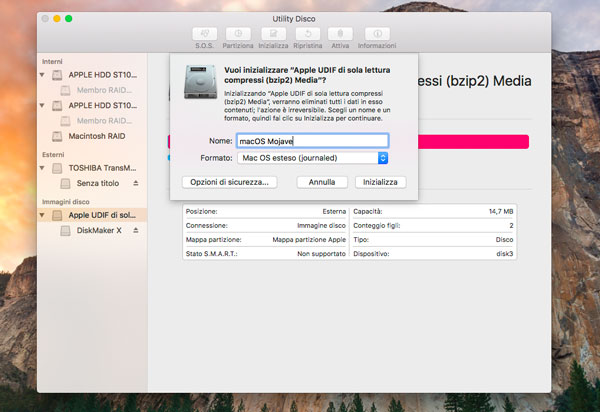Click the Stato S.M.A.R.T. Non supportato value
Image resolution: width=600 pixels, height=412 pixels.
point(321,254)
